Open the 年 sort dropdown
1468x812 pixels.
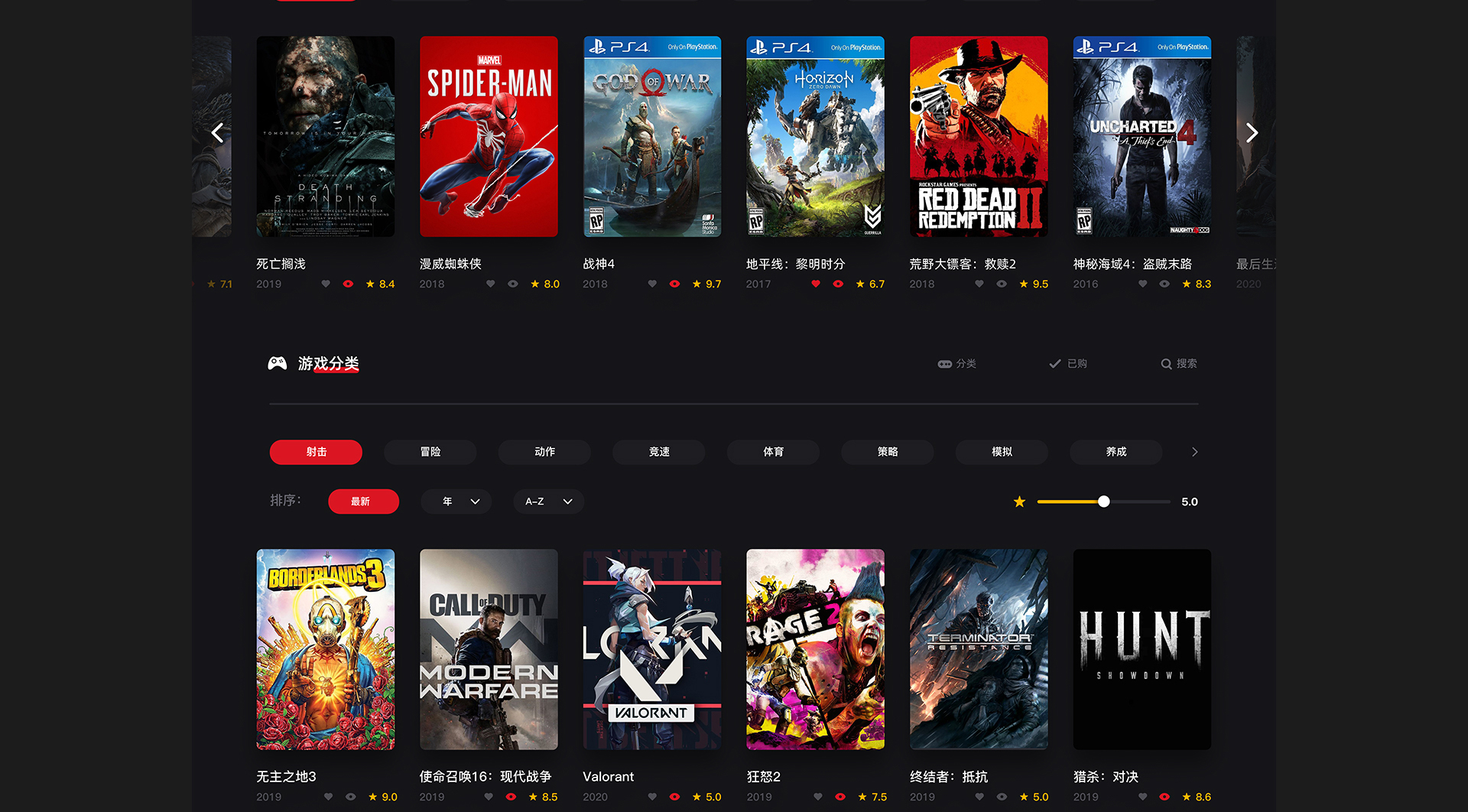456,502
